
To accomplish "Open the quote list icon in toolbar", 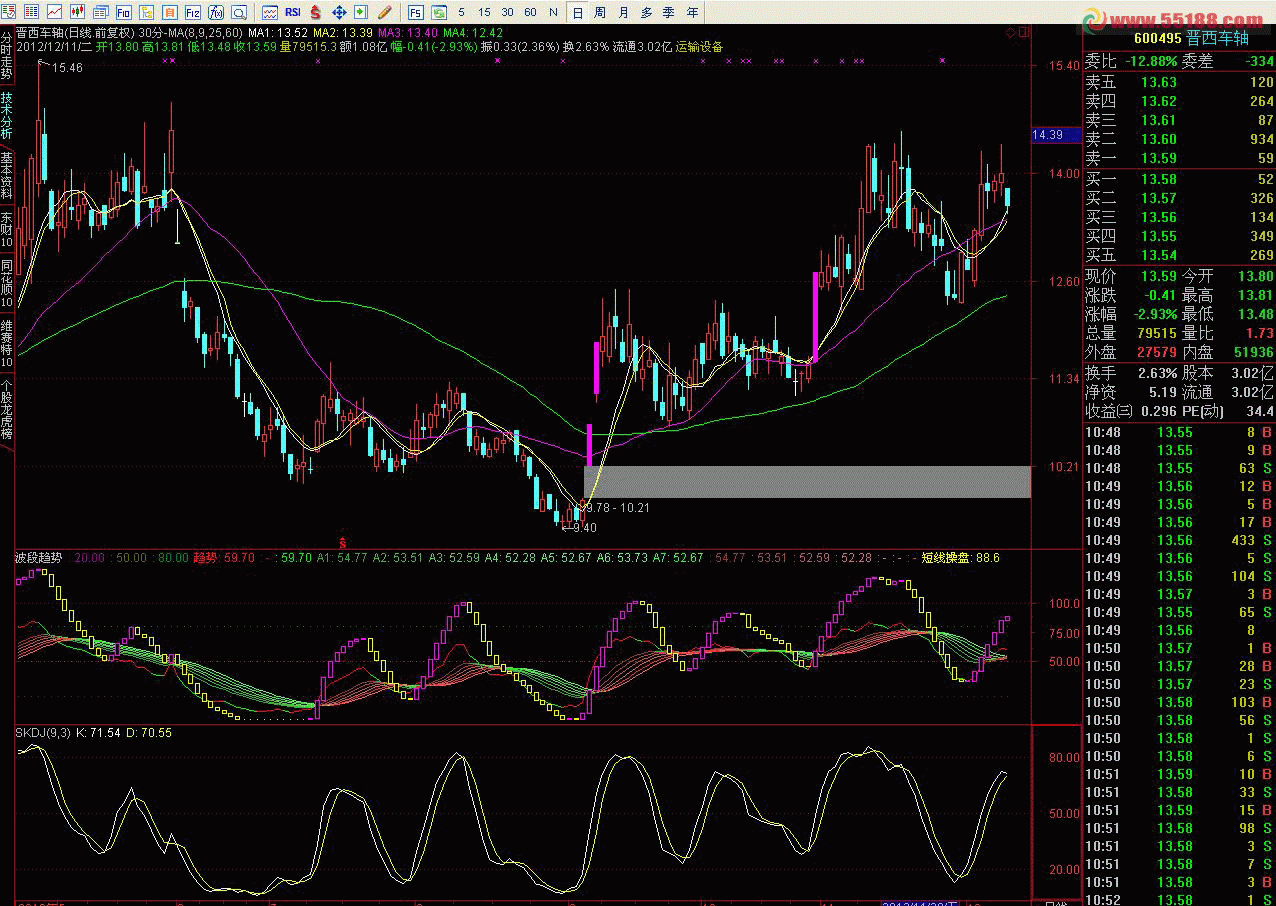I will click(8, 12).
